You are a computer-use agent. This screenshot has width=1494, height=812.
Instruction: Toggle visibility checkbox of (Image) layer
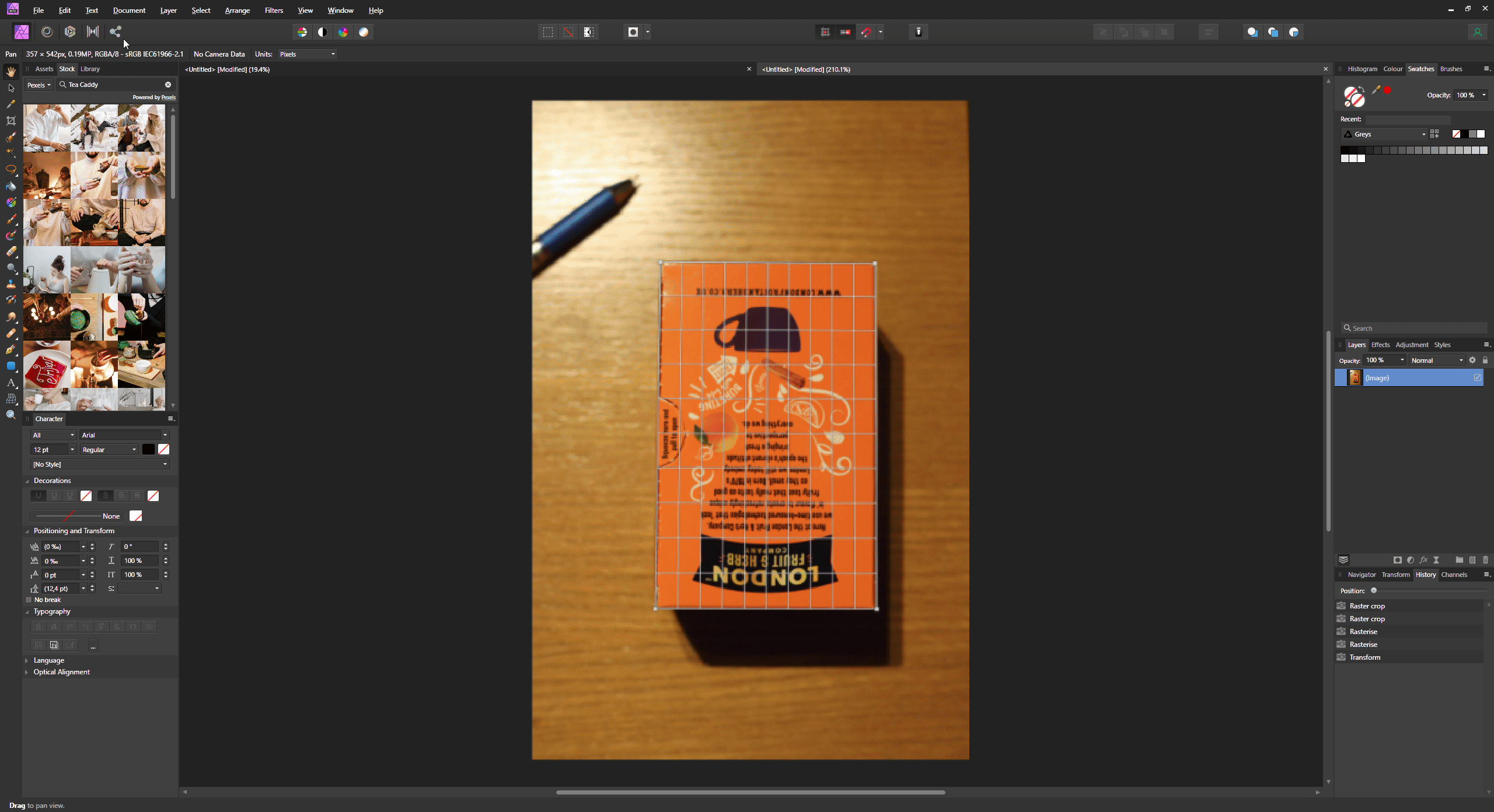click(1477, 378)
